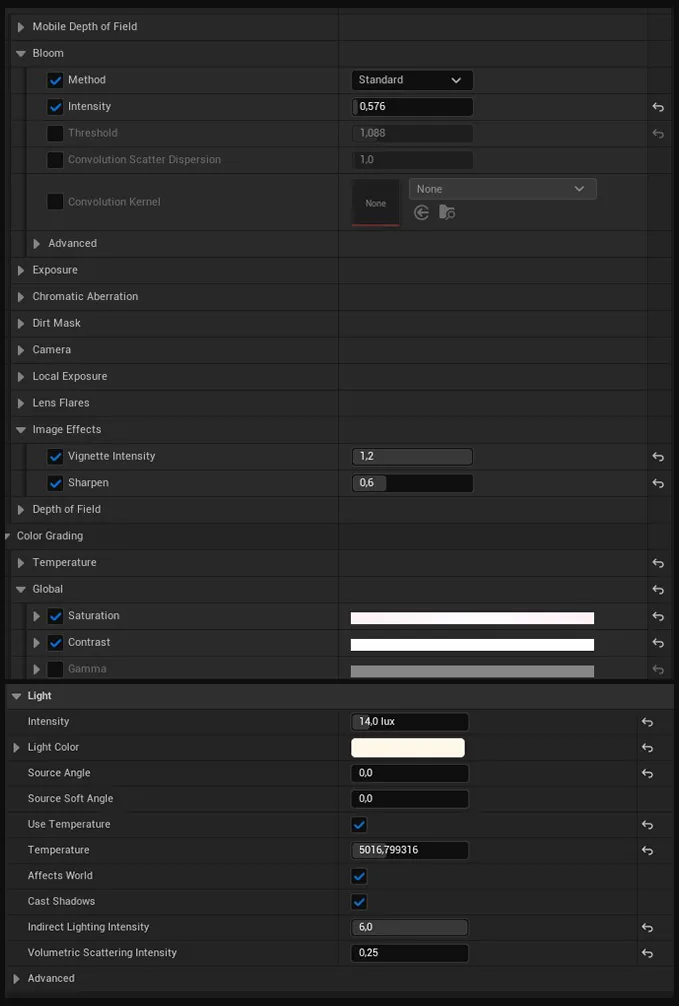Viewport: 679px width, 1006px height.
Task: Open the Saturation color bar picker
Action: (472, 618)
